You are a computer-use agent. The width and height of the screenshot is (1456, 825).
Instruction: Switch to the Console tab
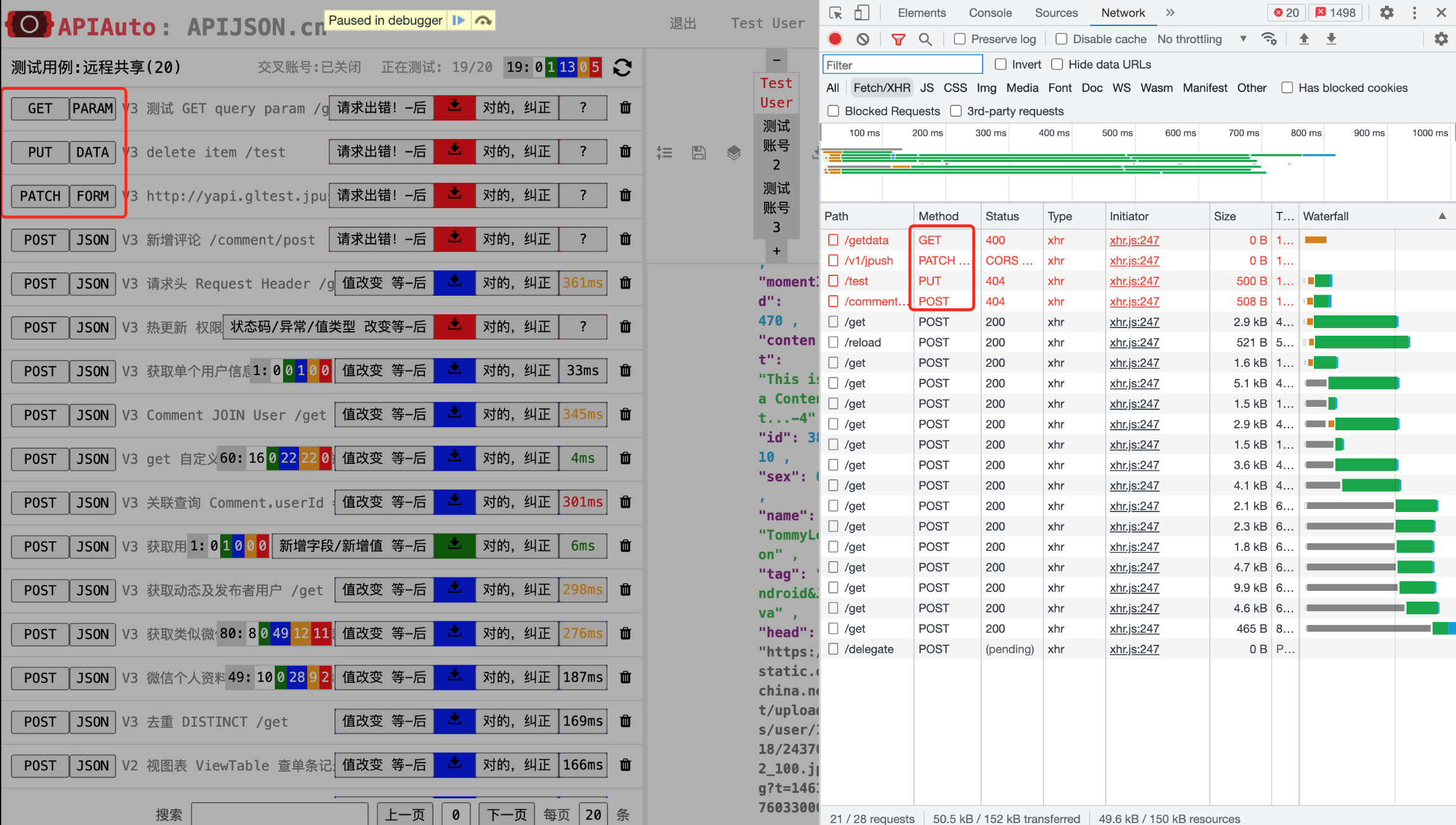pyautogui.click(x=990, y=13)
